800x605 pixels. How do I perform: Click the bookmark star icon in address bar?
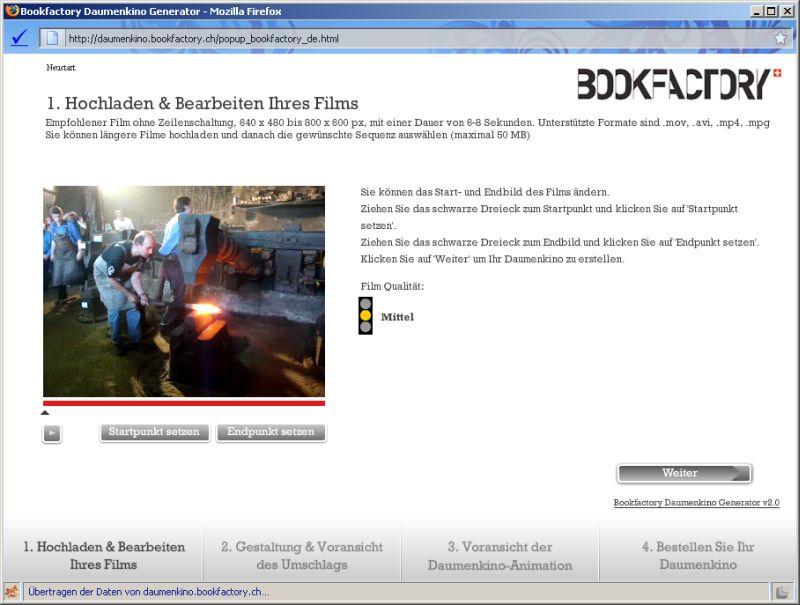780,38
